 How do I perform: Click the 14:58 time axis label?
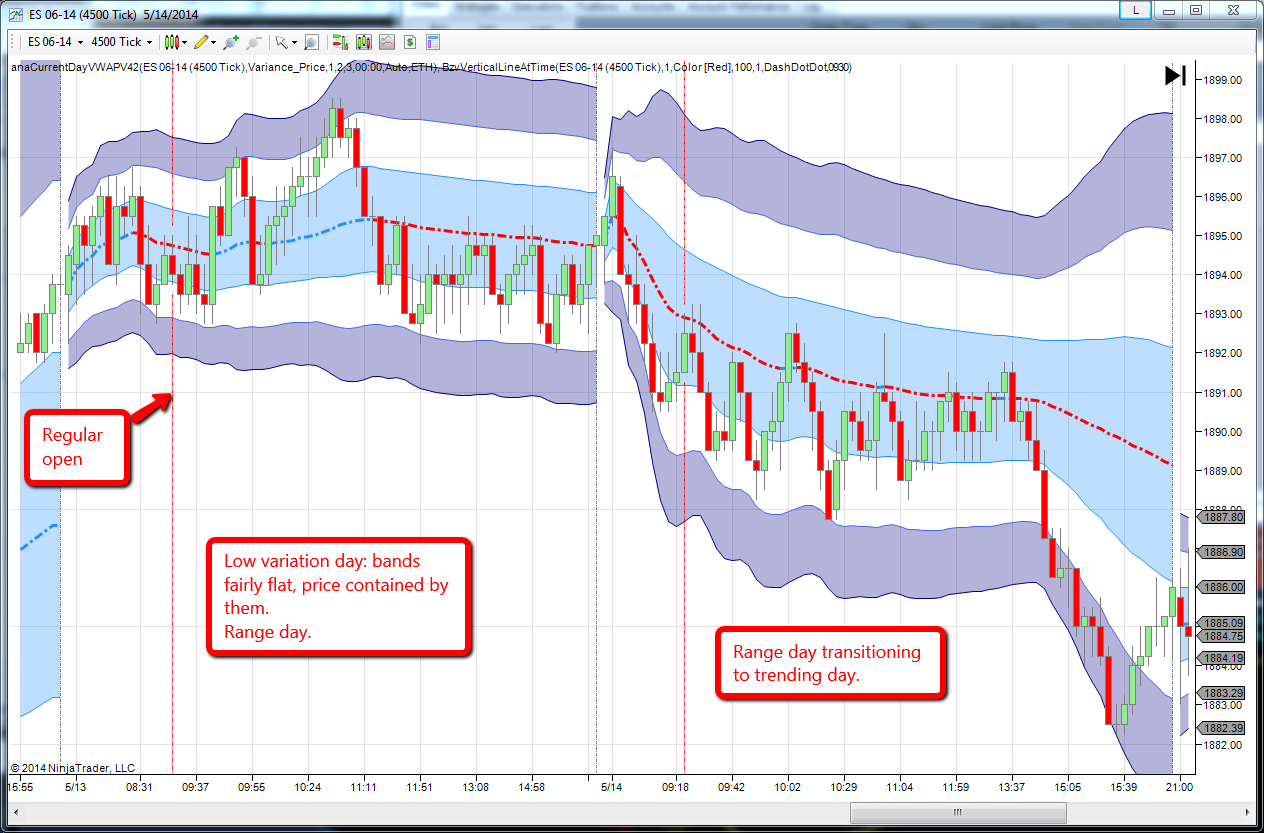click(531, 788)
